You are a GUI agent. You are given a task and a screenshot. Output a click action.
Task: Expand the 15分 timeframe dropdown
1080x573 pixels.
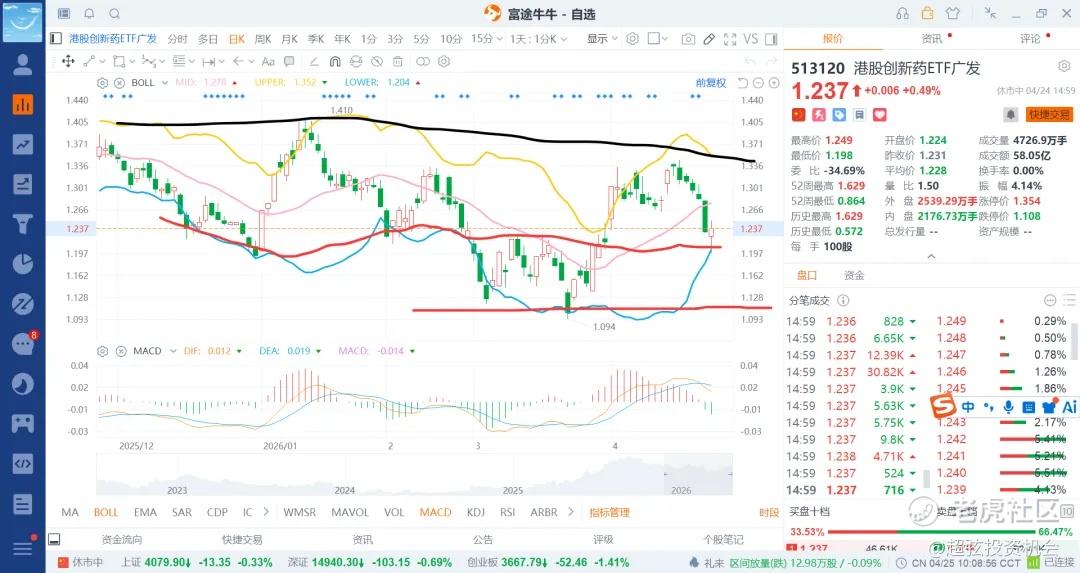coord(486,39)
